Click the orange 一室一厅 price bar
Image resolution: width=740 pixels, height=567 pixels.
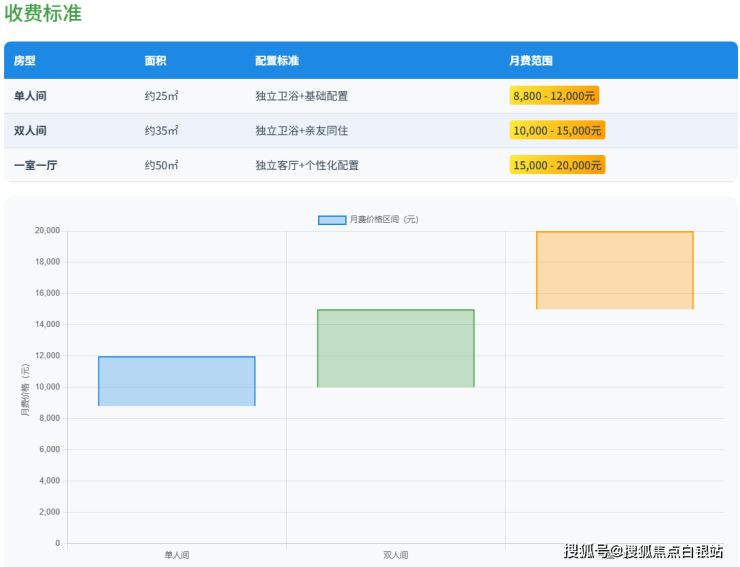click(614, 270)
